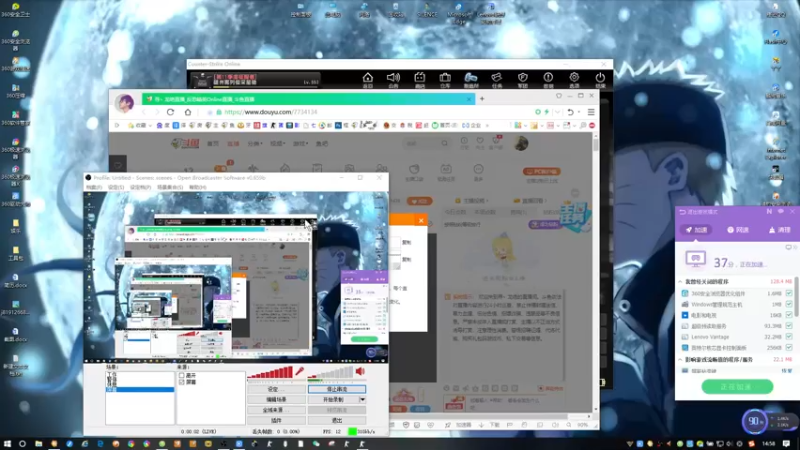Open the browser hamburger menu
Image resolution: width=800 pixels, height=450 pixels.
coord(591,112)
